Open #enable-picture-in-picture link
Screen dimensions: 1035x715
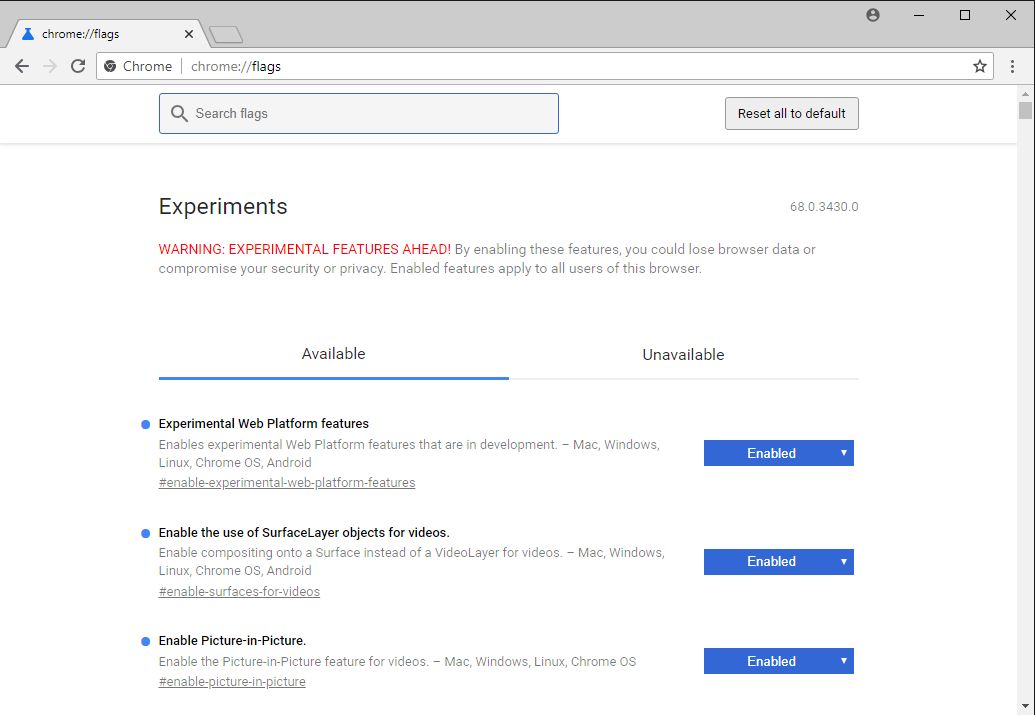click(x=232, y=681)
